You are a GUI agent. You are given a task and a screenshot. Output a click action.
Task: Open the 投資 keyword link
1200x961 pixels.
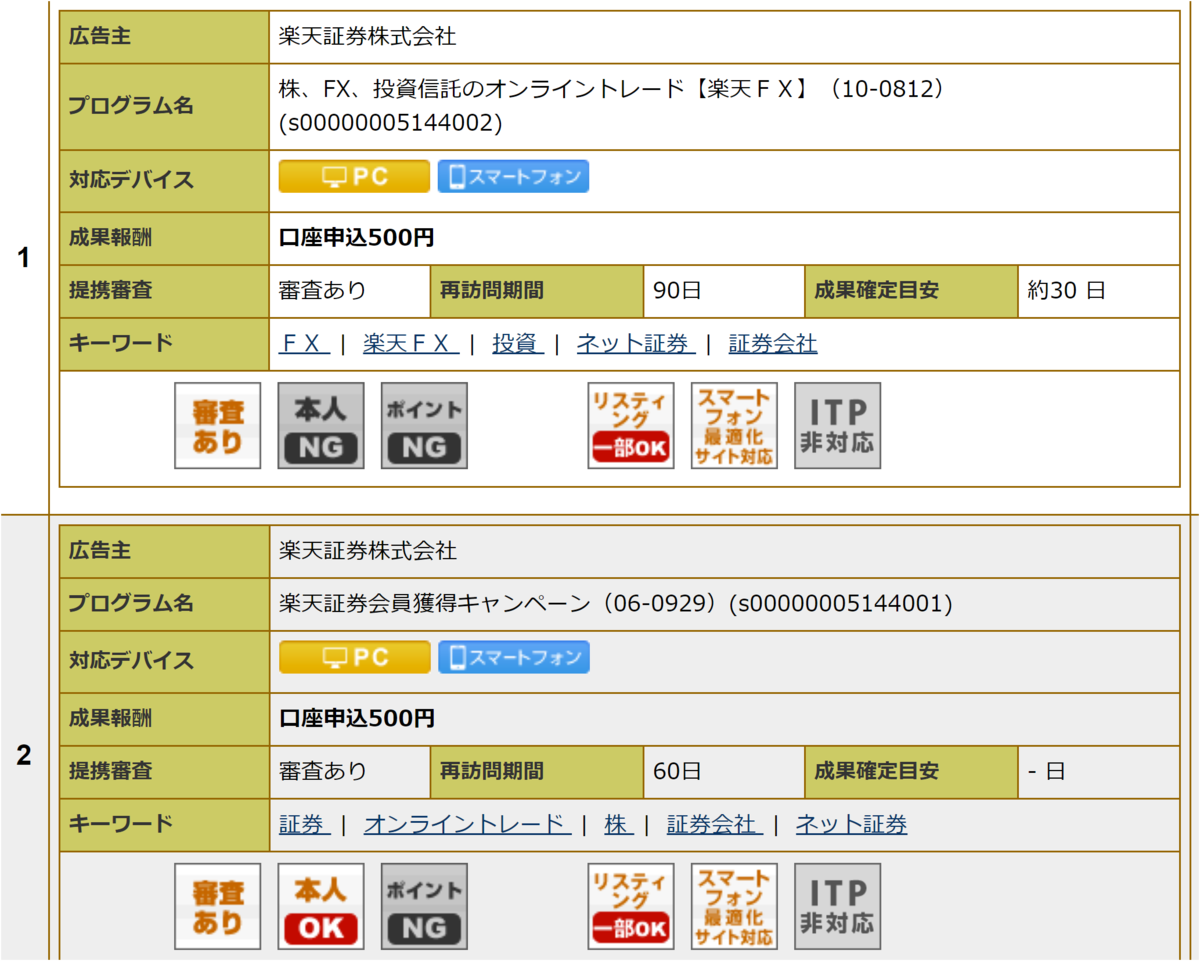518,344
